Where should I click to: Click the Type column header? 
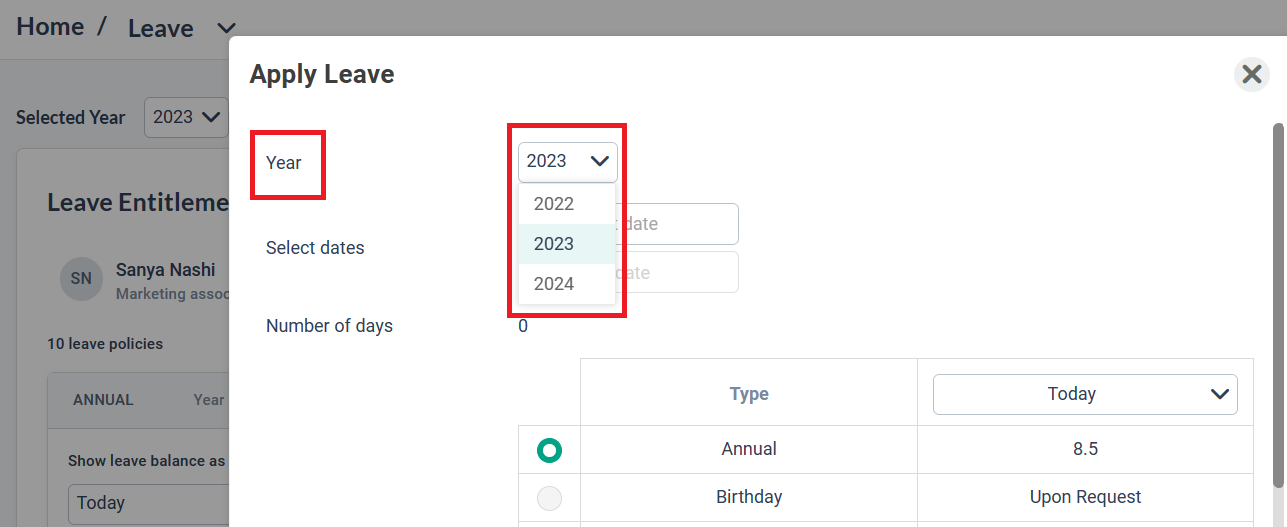tap(749, 394)
